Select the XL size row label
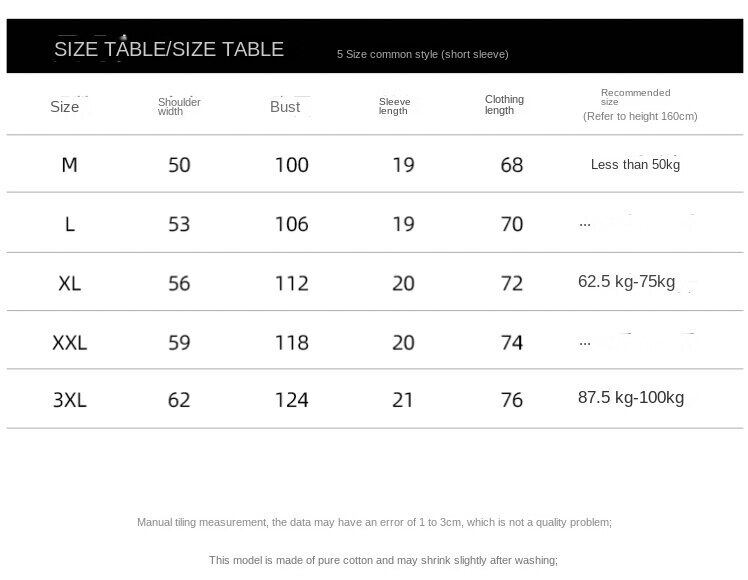The width and height of the screenshot is (748, 580). click(x=70, y=283)
